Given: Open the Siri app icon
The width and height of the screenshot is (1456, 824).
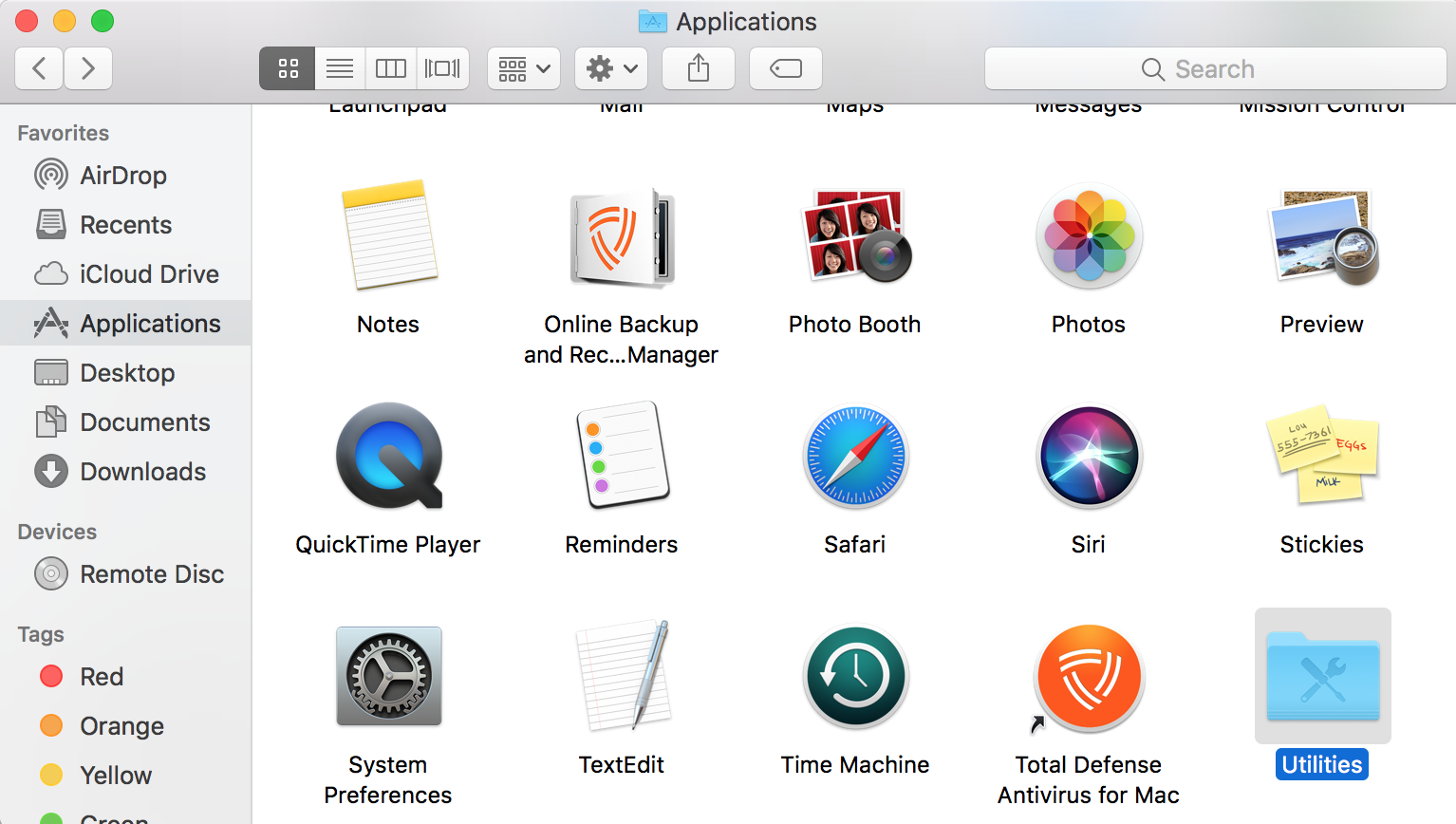Looking at the screenshot, I should pos(1089,457).
